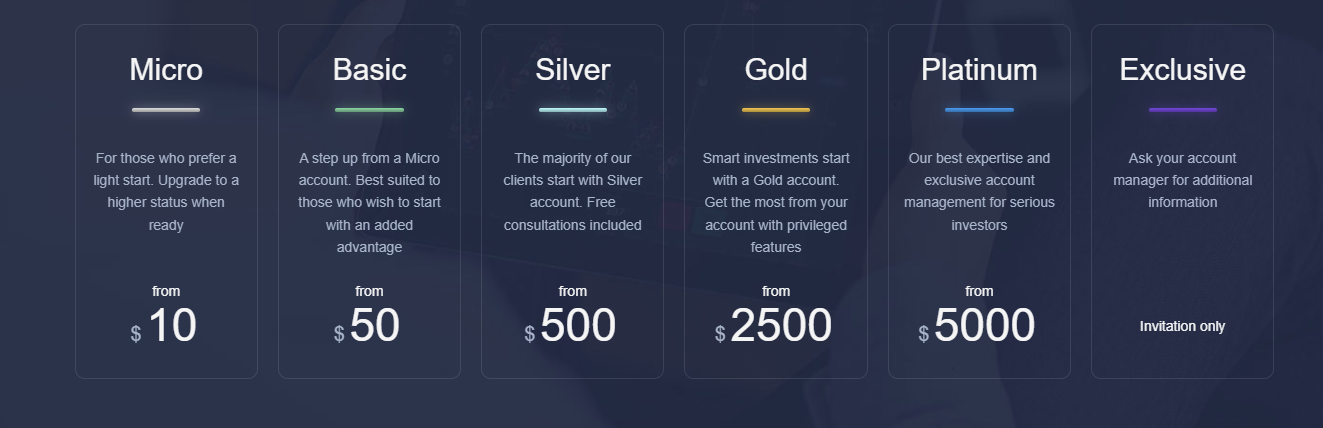Choose the $5000 Platinum price
Image resolution: width=1323 pixels, height=428 pixels.
977,327
